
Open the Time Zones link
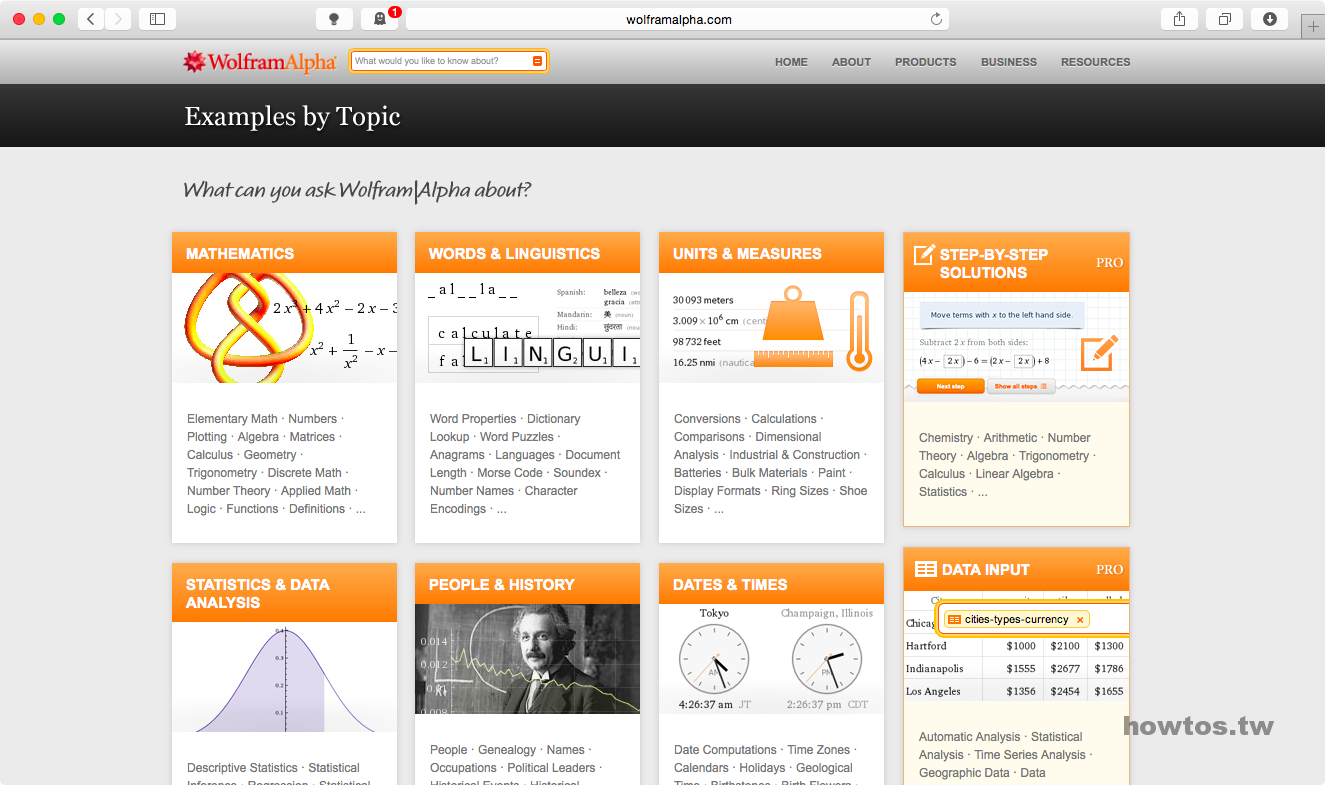818,750
